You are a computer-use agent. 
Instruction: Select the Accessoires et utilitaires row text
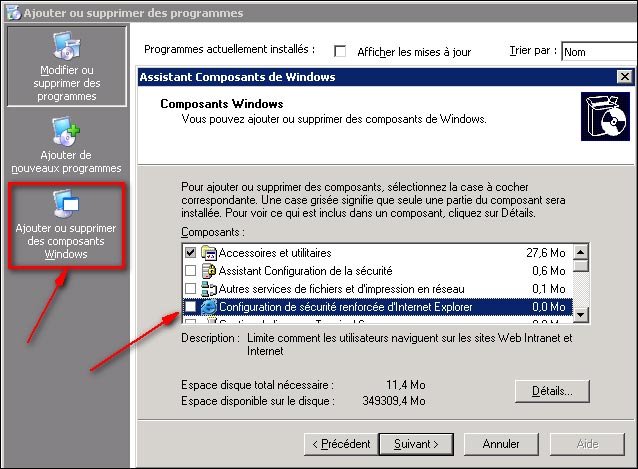point(275,253)
